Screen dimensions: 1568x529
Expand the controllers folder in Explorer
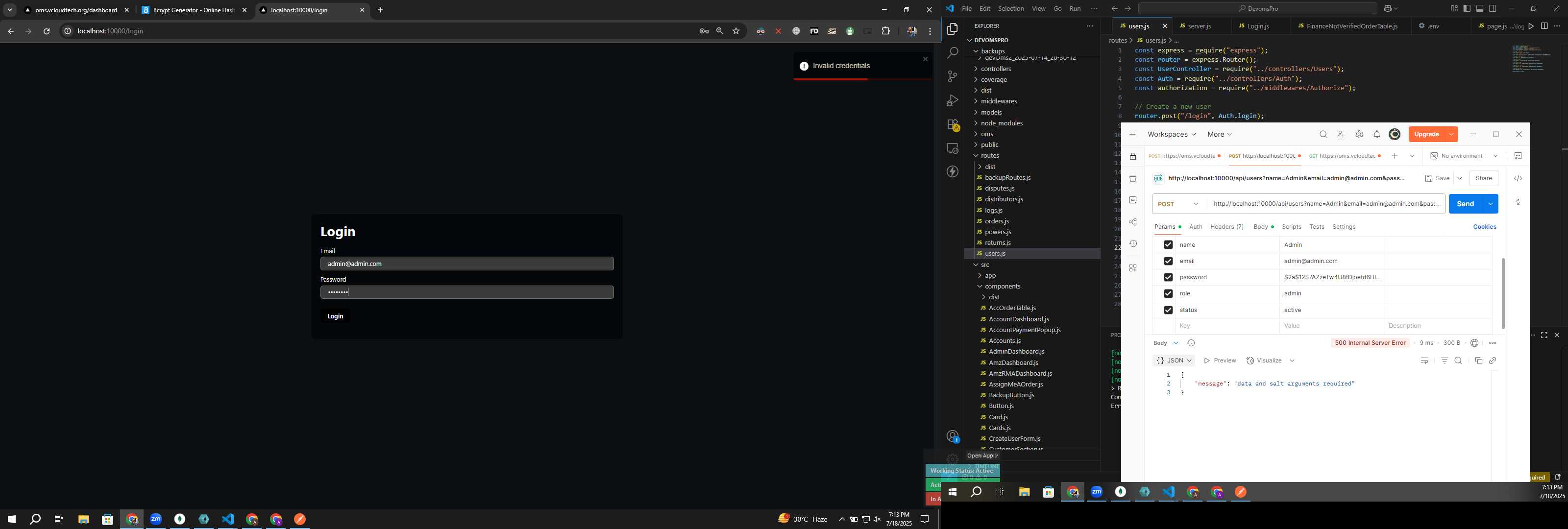995,69
